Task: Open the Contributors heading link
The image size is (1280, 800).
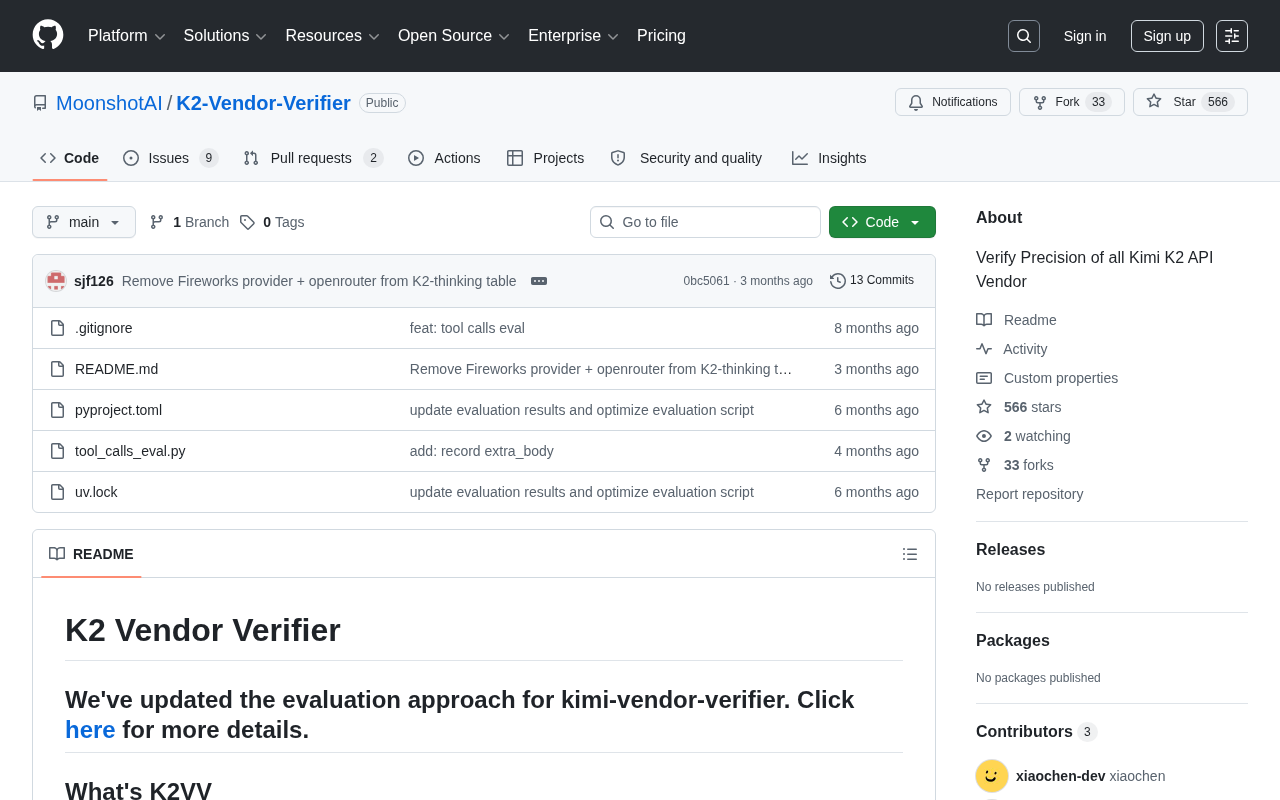Action: [x=1036, y=732]
